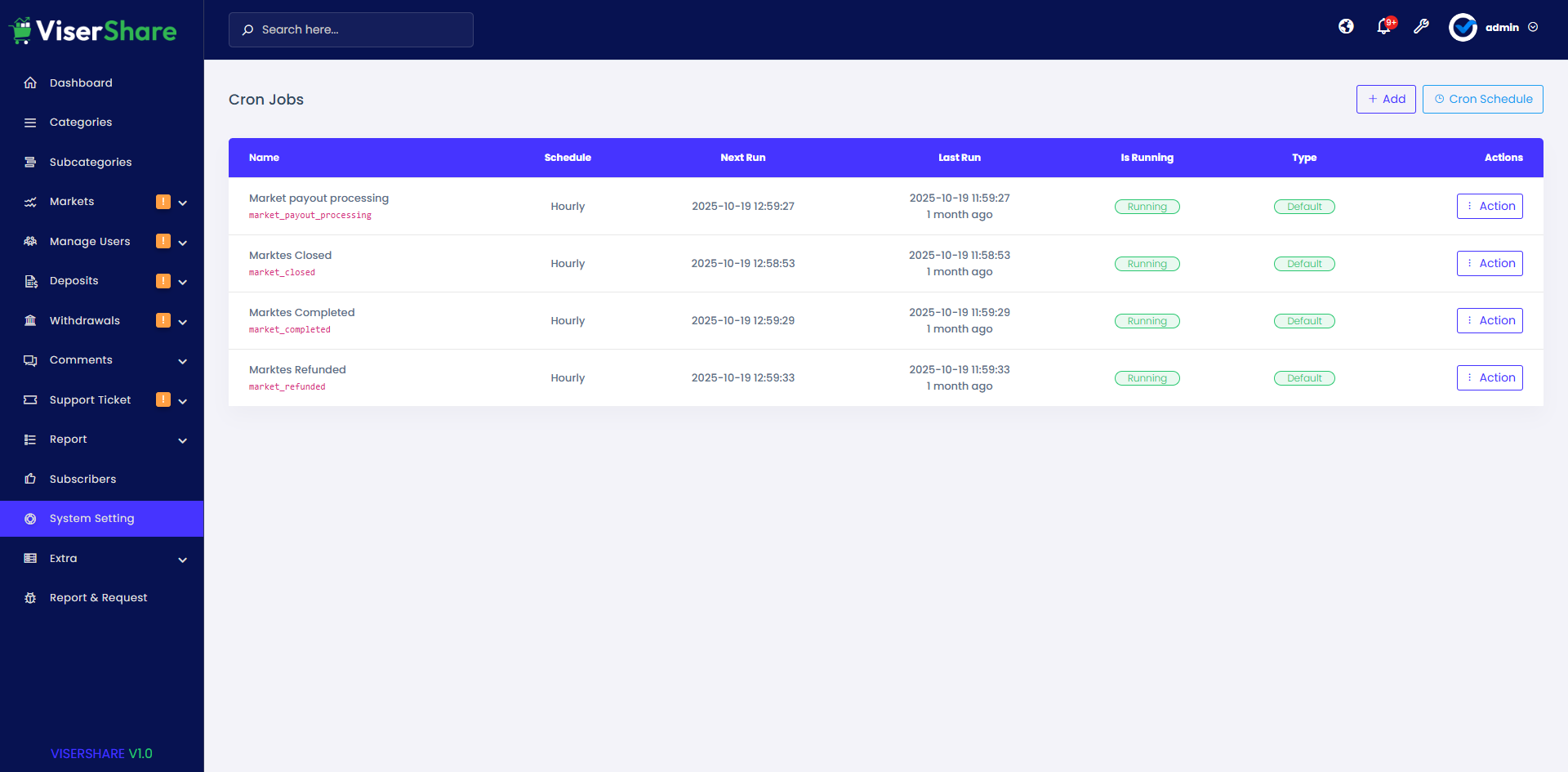The image size is (1568, 772).
Task: Expand the Manage Users submenu chevron
Action: click(183, 243)
